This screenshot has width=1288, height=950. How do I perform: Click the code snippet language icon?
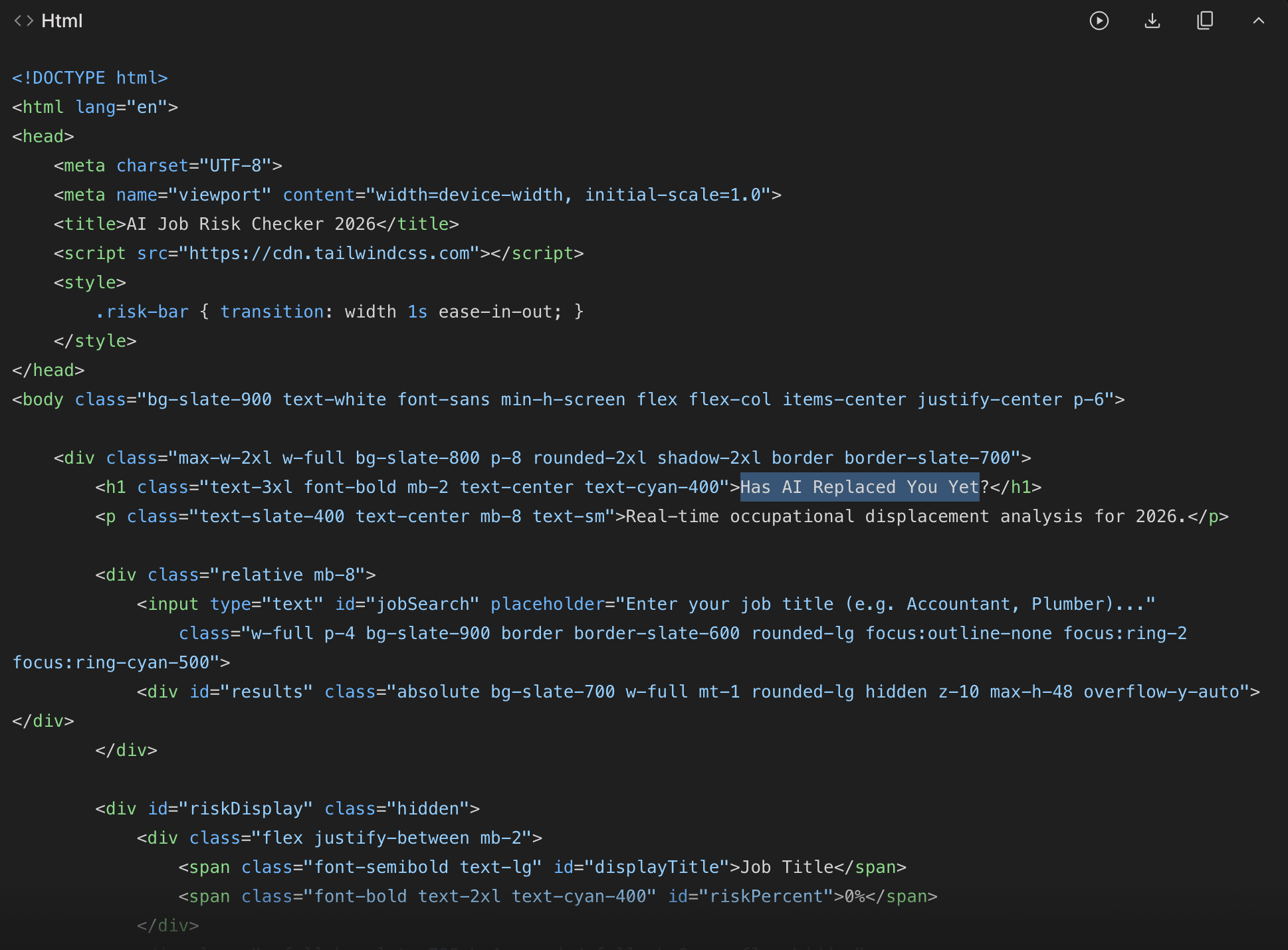[24, 21]
